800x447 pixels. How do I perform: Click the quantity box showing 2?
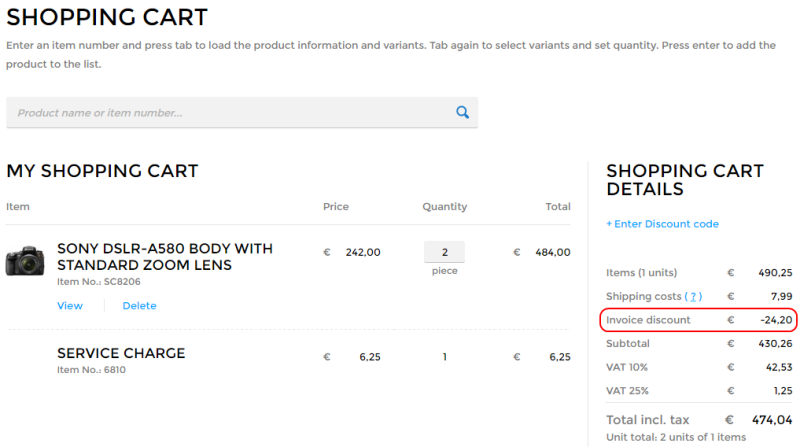444,252
